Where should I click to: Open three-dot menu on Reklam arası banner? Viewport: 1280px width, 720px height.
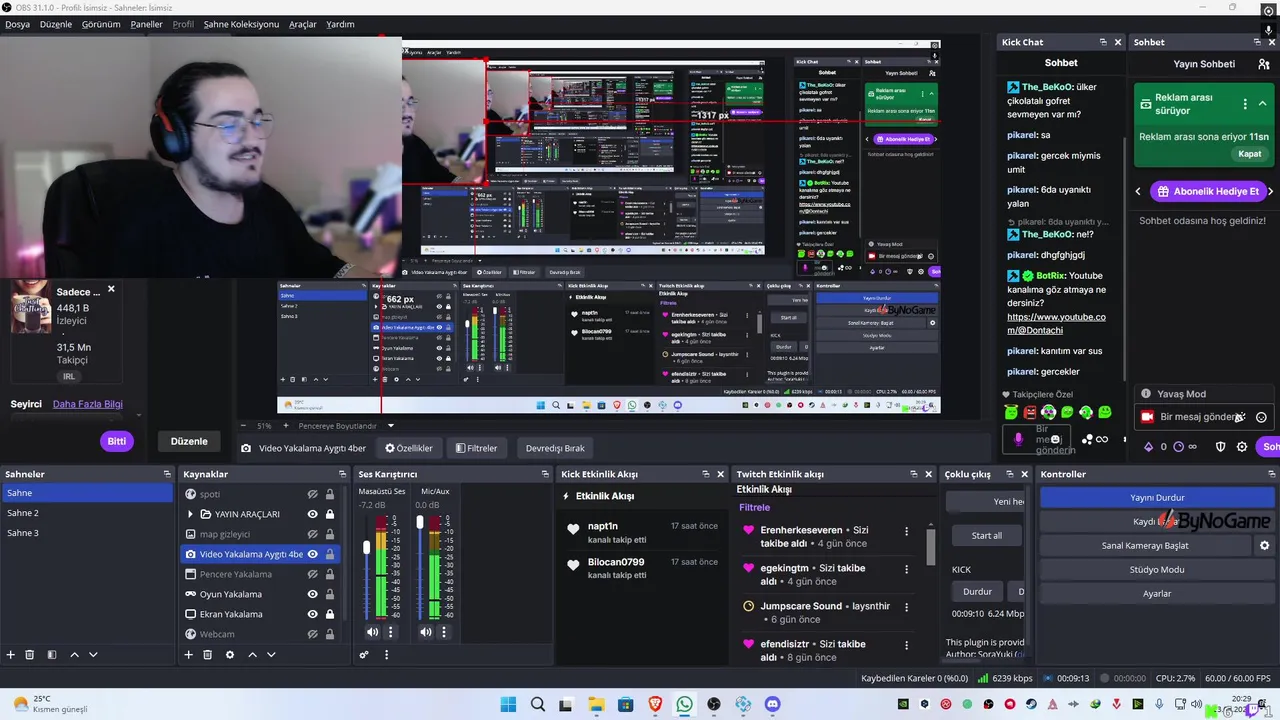pyautogui.click(x=1245, y=104)
